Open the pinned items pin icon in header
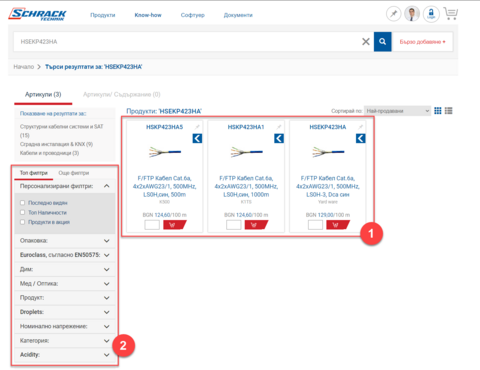480x370 pixels. tap(394, 14)
